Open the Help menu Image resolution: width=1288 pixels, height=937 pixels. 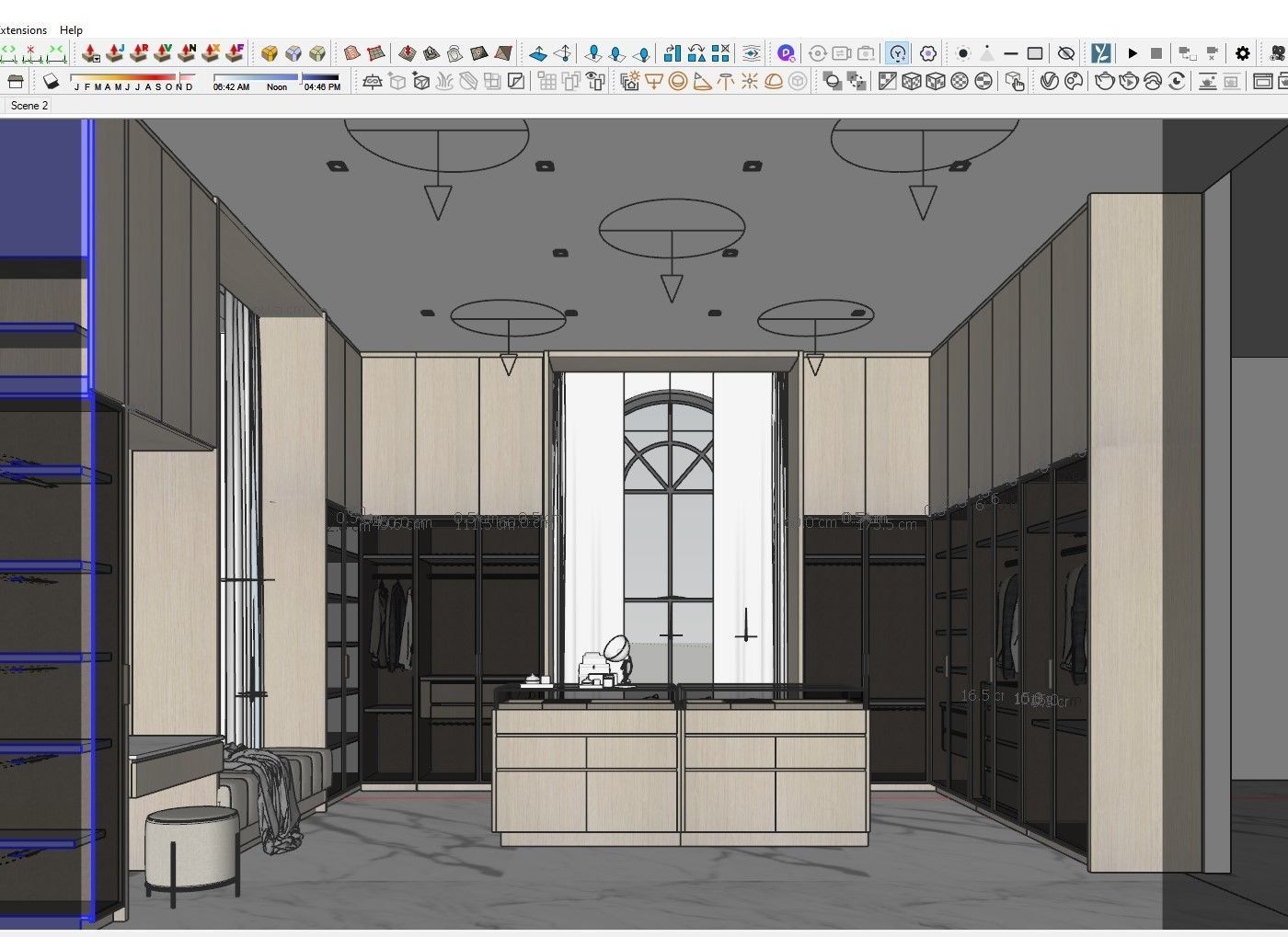coord(71,29)
